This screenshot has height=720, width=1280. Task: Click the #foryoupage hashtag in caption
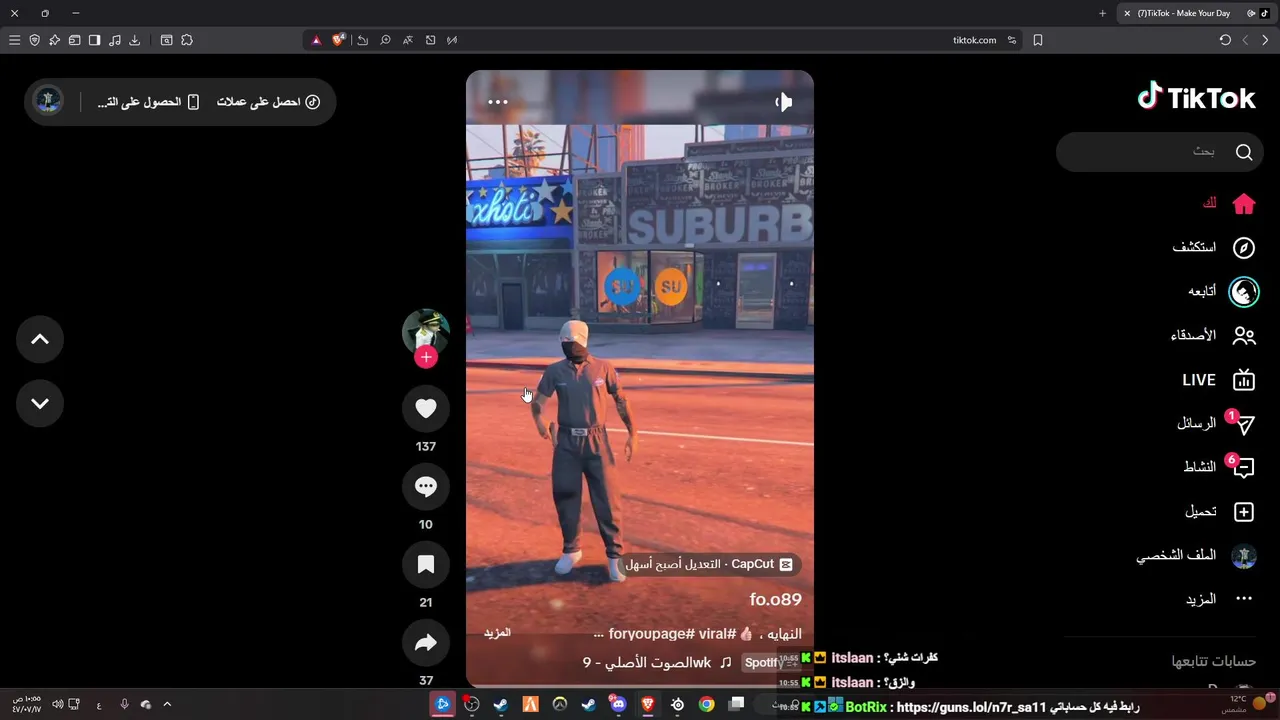(x=652, y=634)
